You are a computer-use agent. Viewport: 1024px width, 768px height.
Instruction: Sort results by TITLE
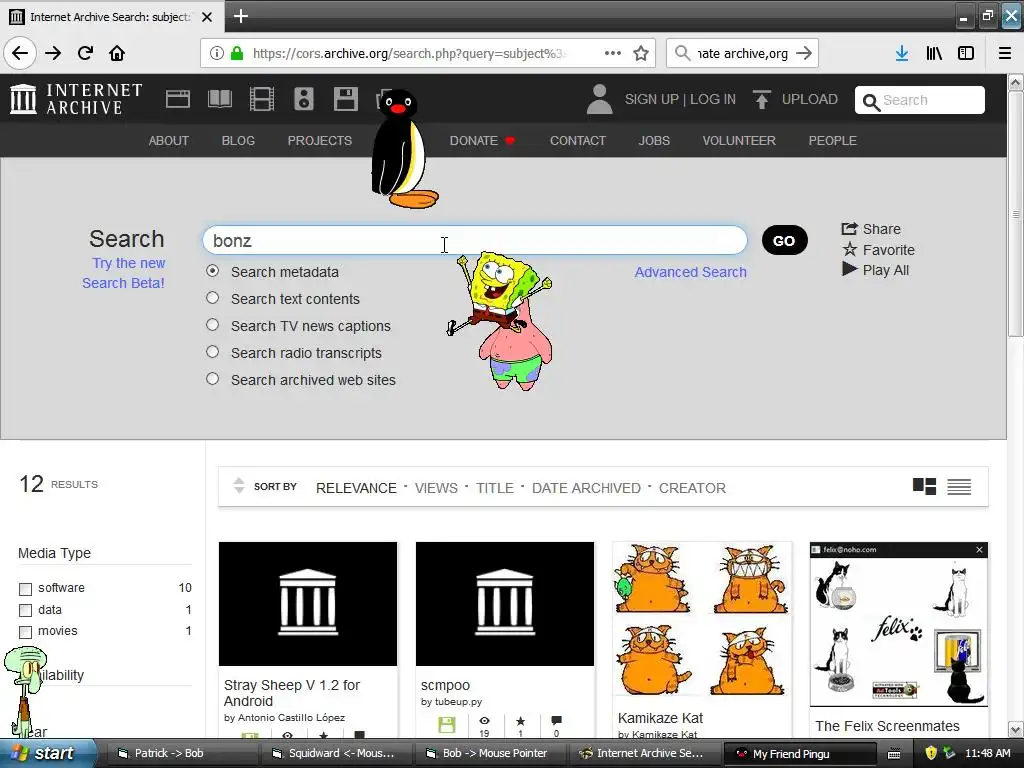pos(494,488)
